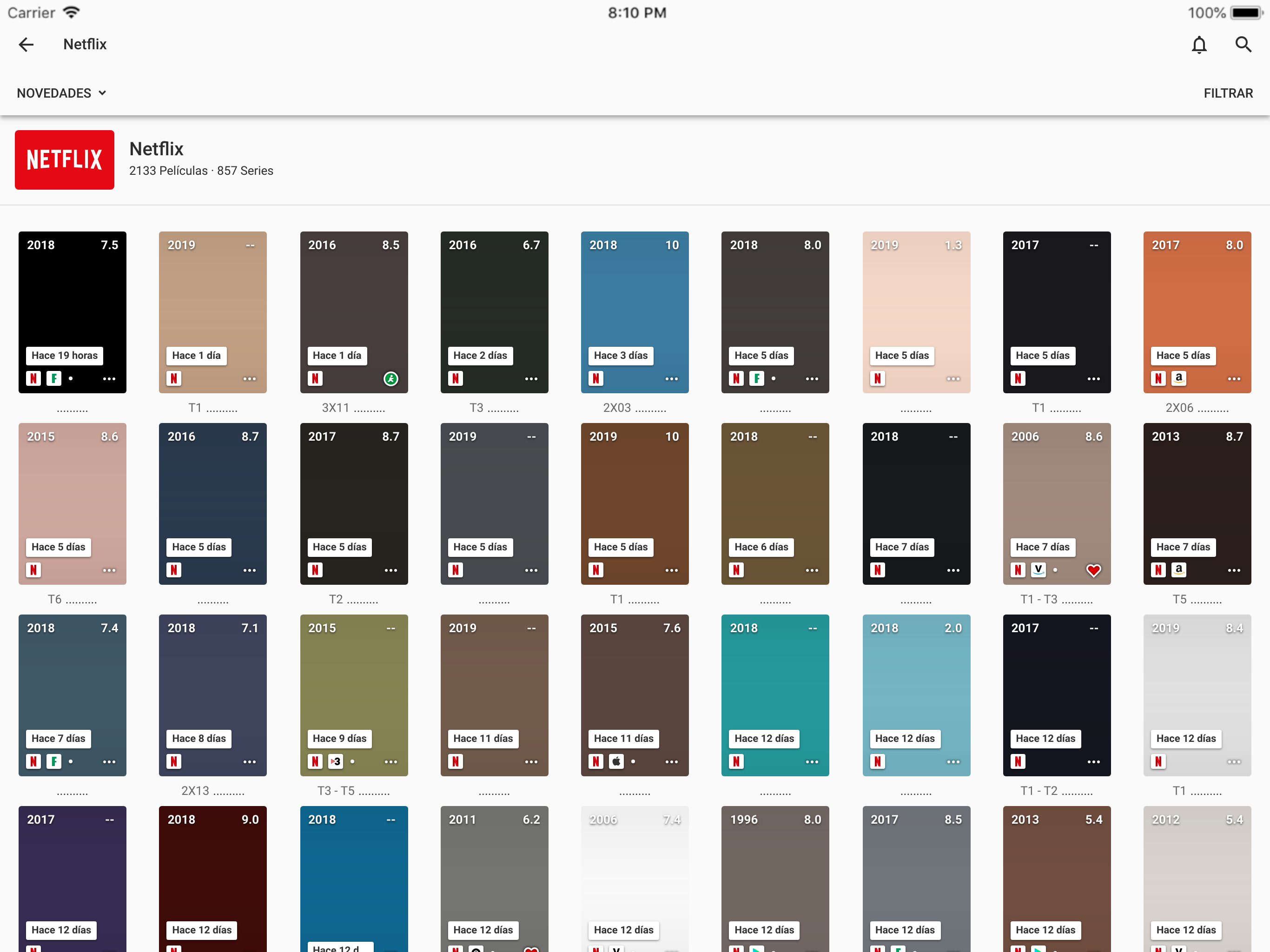Tap Filmin icon on 2018 8.0 card
Viewport: 1270px width, 952px height.
[757, 378]
